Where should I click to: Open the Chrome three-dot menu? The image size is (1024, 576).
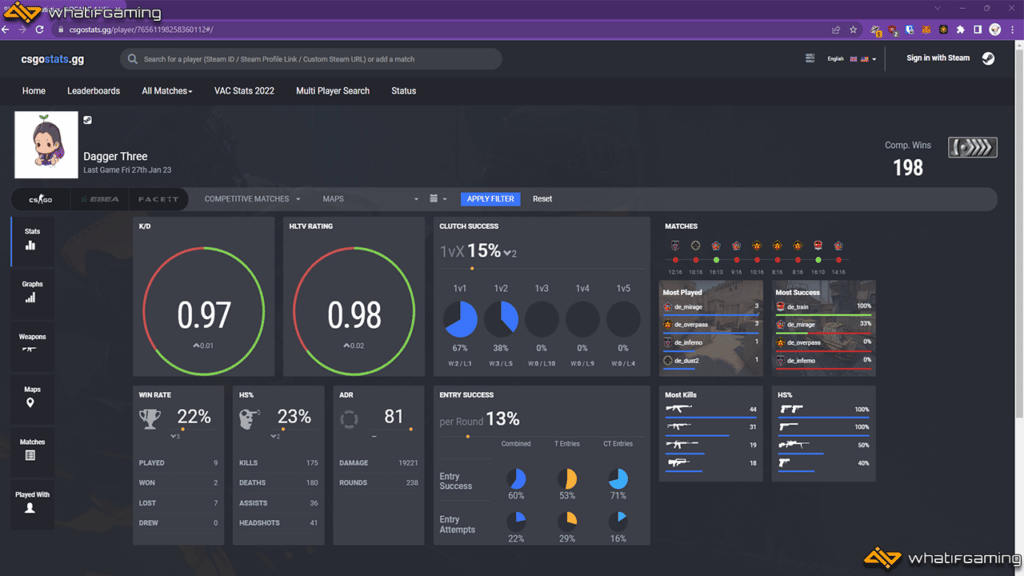pyautogui.click(x=1013, y=29)
